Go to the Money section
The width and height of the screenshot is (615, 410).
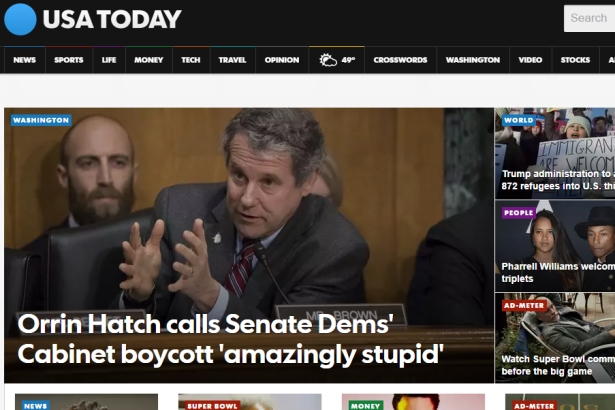(x=149, y=60)
